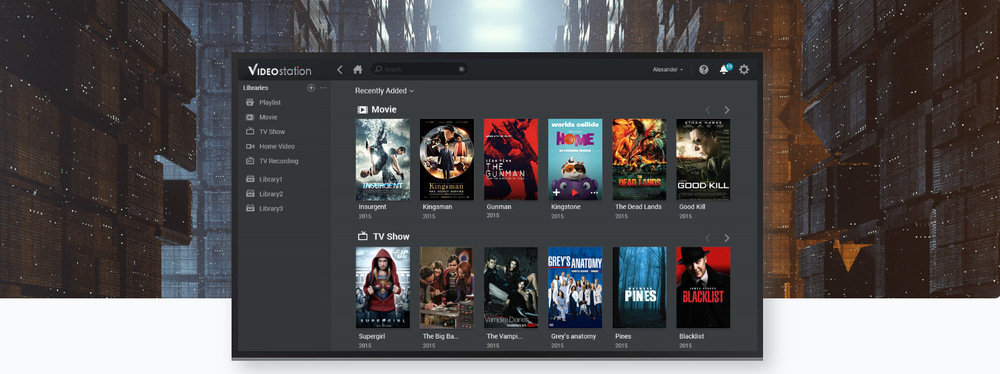Click the Library2 icon
Viewport: 1000px width, 374px height.
pyautogui.click(x=250, y=194)
